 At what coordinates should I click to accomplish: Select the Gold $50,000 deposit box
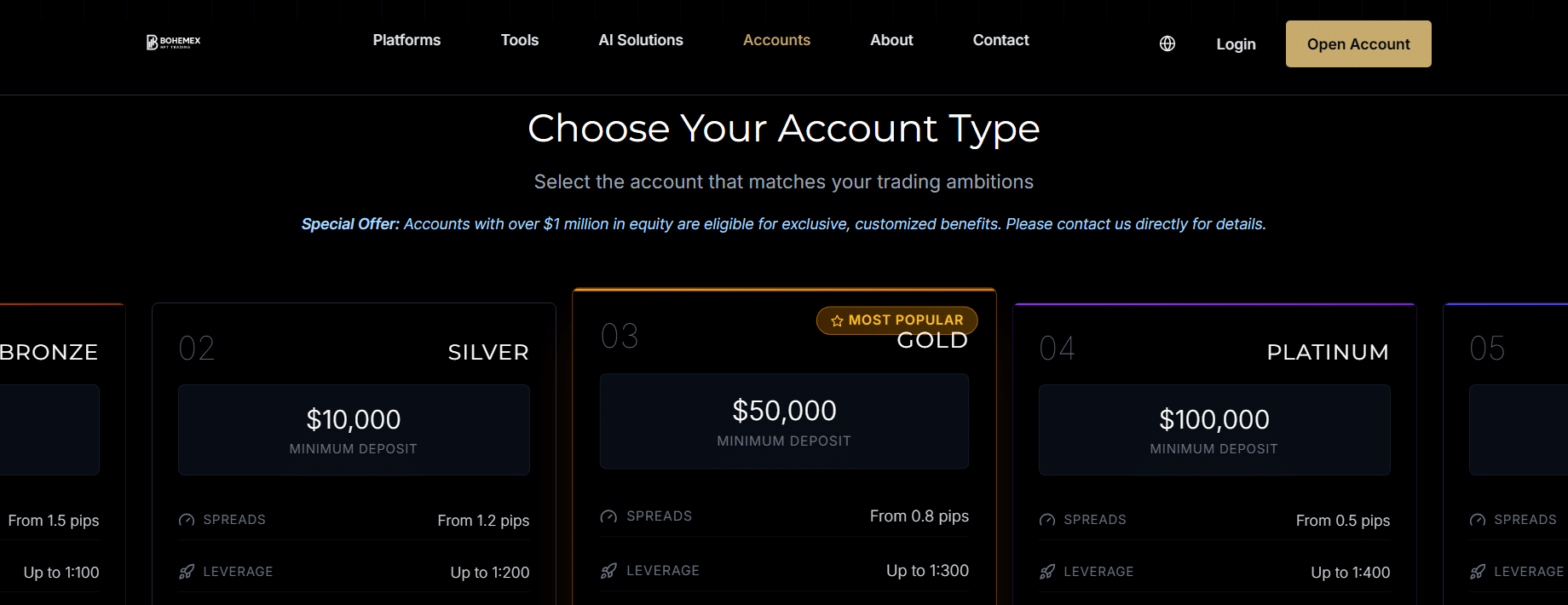pos(784,421)
